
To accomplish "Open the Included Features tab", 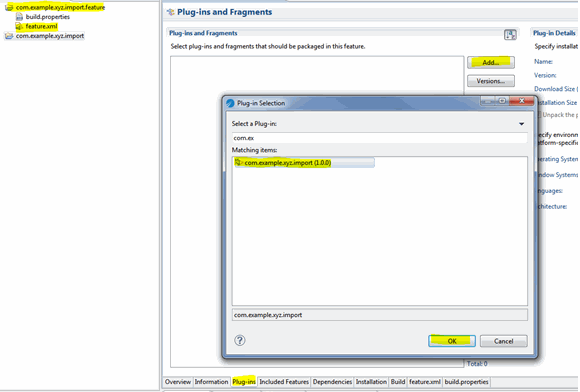I will tap(284, 382).
